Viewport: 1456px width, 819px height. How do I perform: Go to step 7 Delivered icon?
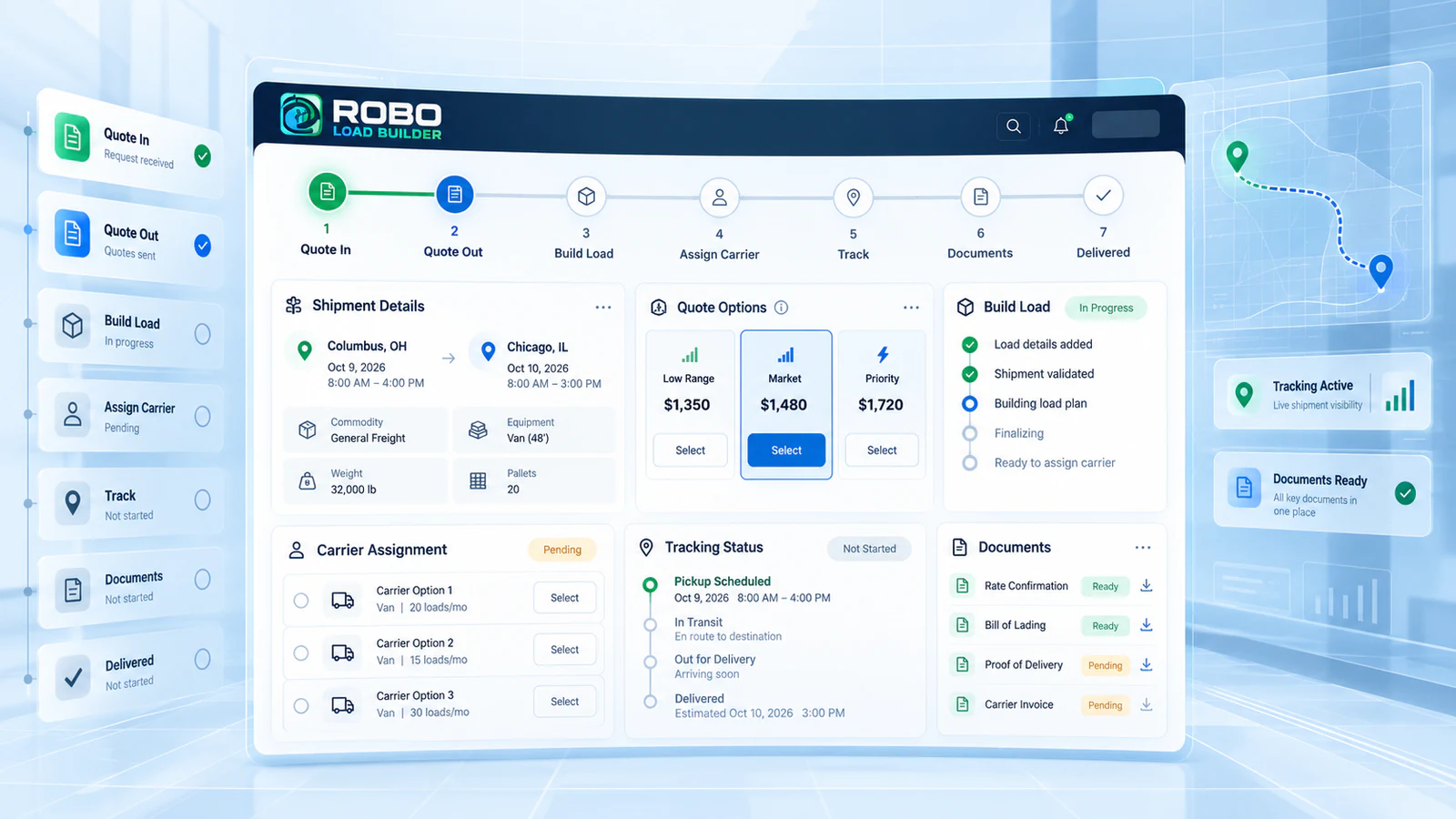[1103, 195]
